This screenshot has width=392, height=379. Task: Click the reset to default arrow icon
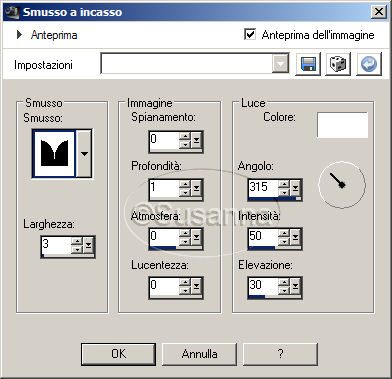click(x=369, y=64)
